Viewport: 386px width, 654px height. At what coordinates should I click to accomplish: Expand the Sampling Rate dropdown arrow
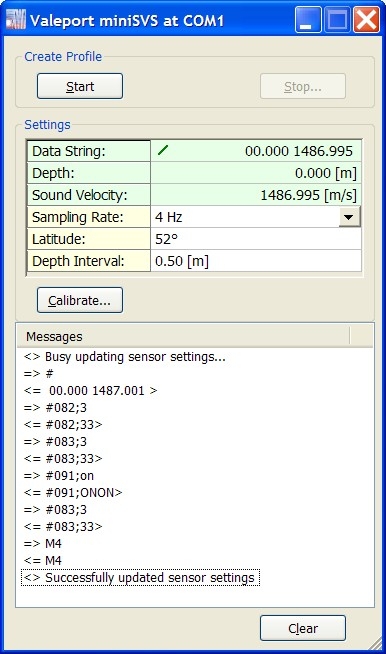point(349,217)
